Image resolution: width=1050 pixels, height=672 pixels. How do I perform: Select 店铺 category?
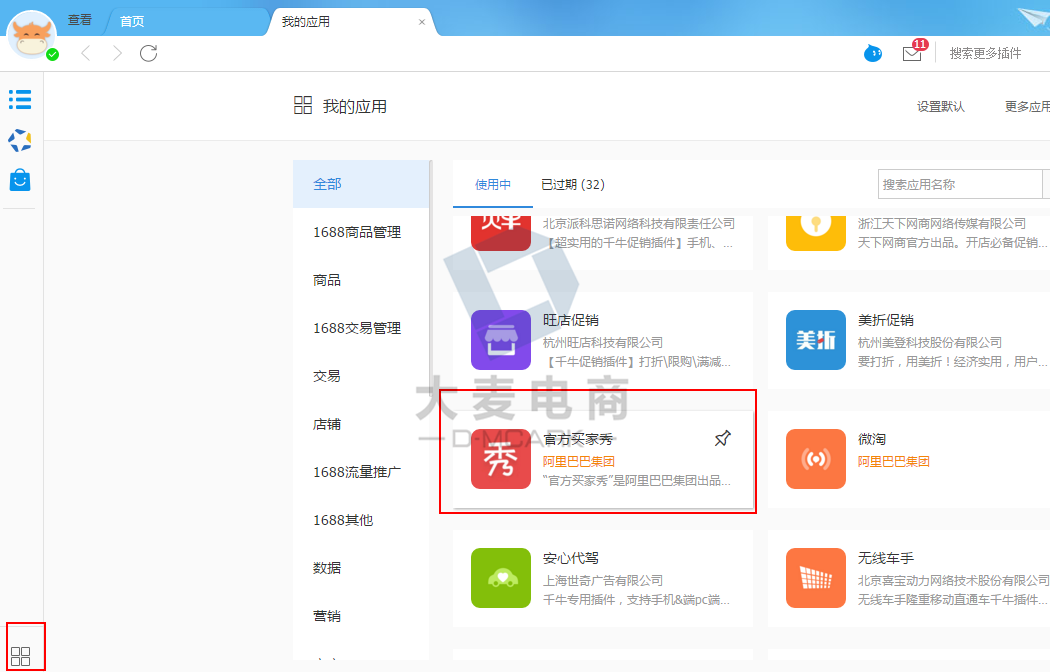click(361, 424)
